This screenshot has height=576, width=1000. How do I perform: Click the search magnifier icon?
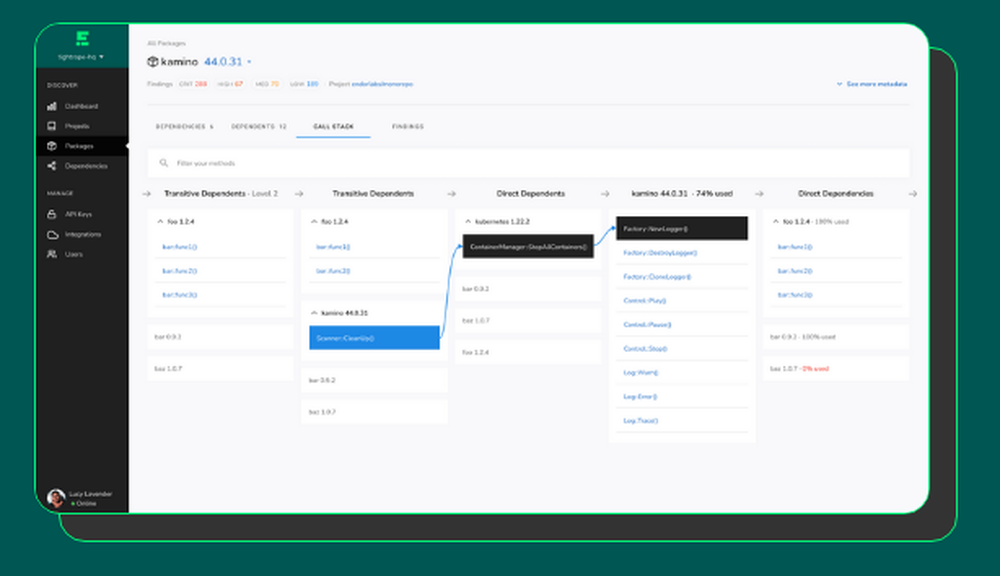[164, 163]
